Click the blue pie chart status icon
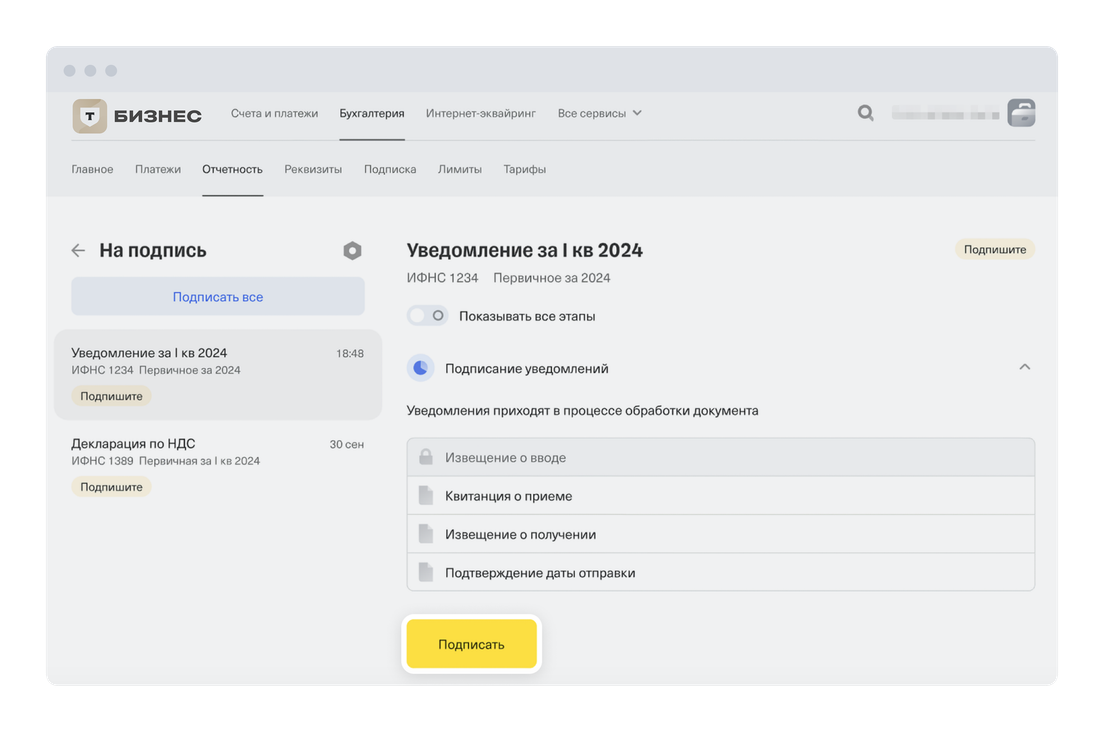This screenshot has height=732, width=1104. (420, 368)
